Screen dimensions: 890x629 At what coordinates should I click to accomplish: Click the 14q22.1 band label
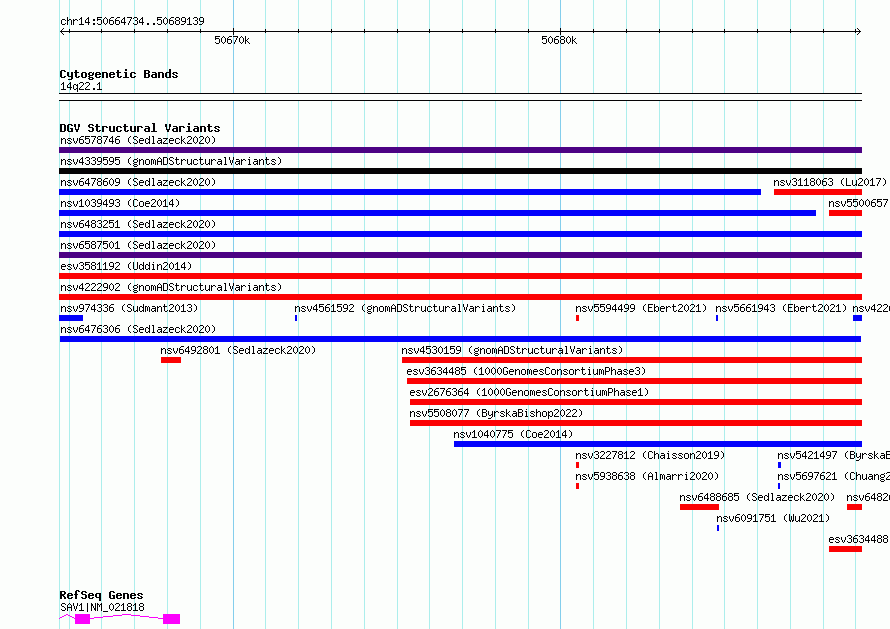pos(81,86)
